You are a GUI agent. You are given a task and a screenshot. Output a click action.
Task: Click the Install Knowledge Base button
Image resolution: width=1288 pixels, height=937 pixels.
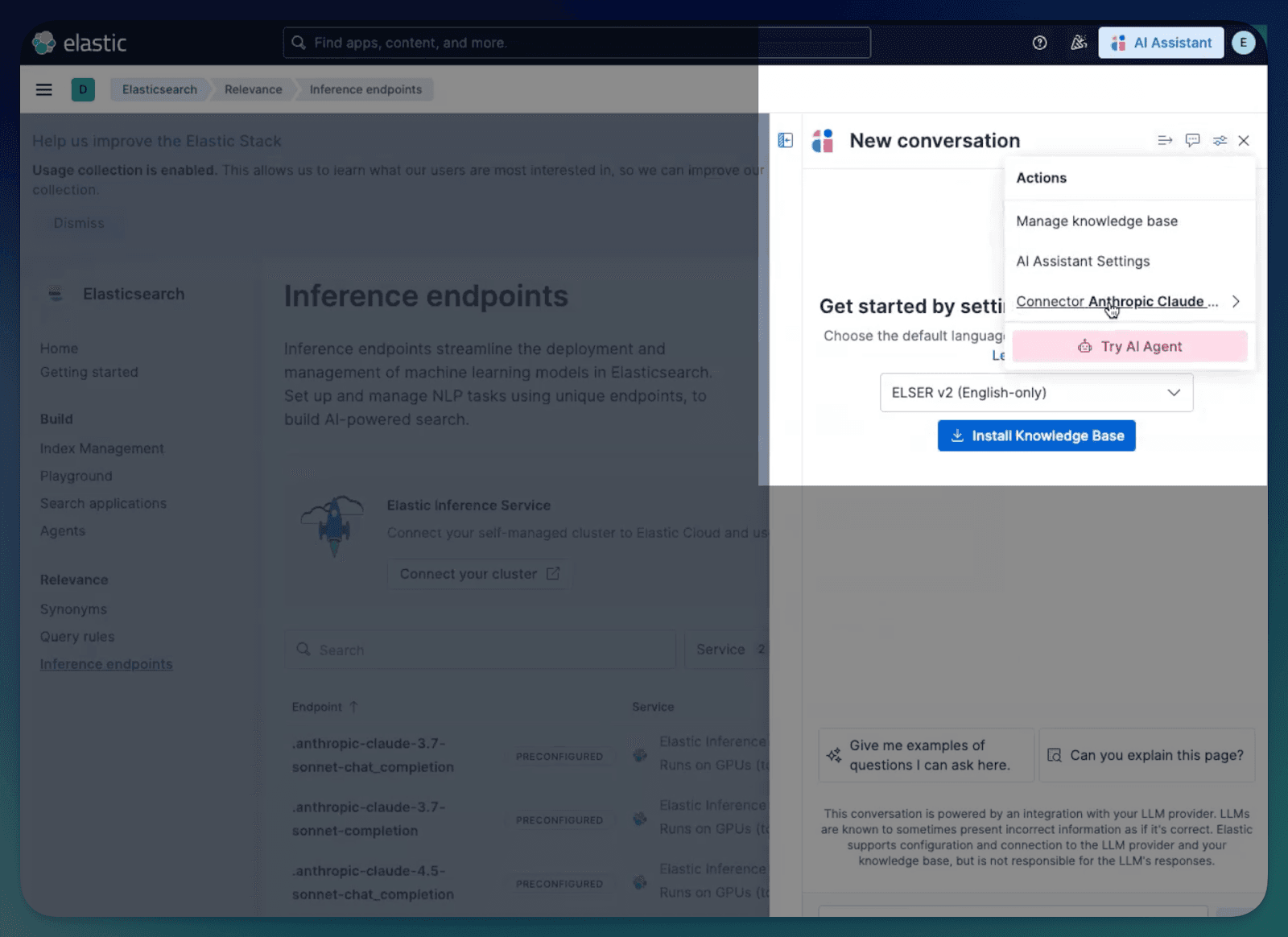point(1036,435)
